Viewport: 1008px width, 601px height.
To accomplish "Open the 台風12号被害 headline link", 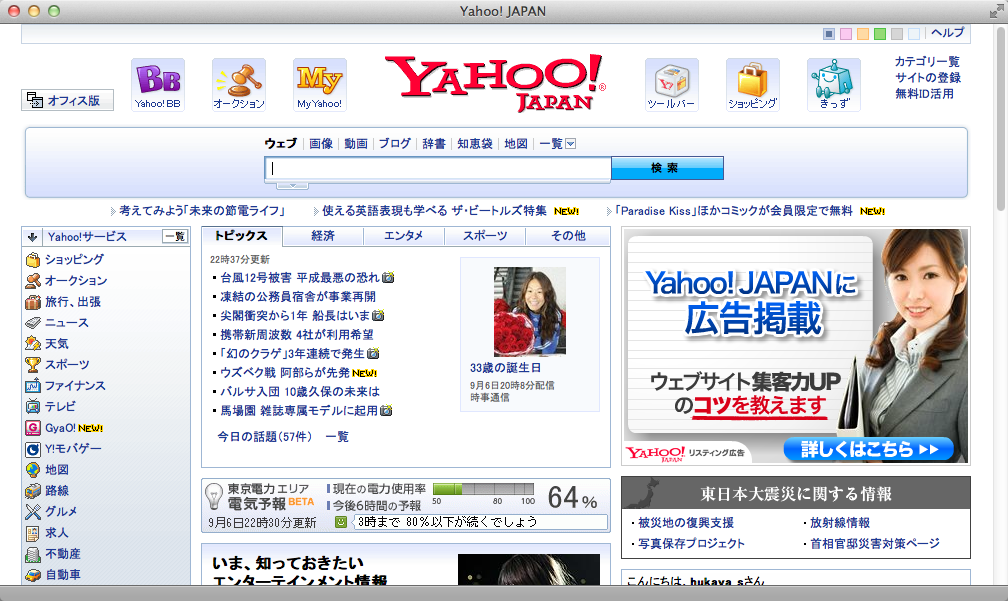I will 299,277.
